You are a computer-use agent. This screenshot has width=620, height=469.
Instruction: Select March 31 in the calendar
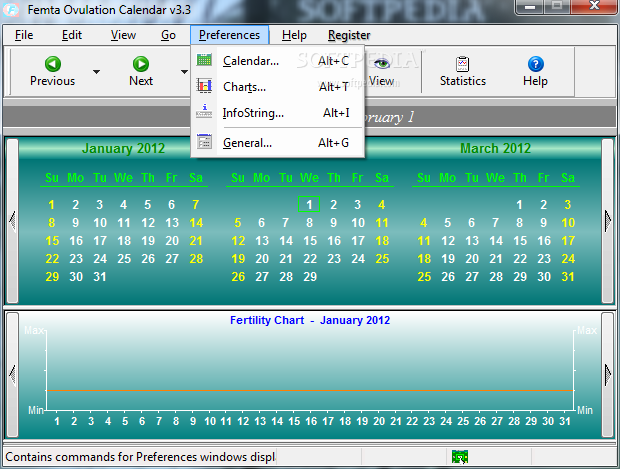[568, 276]
